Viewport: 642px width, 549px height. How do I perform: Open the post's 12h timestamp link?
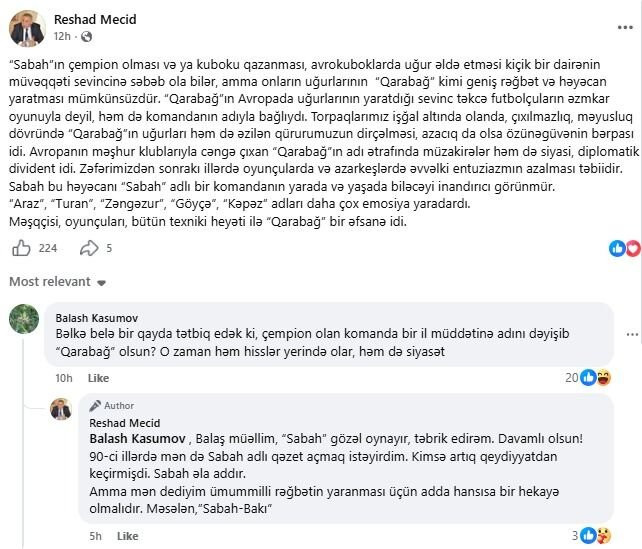62,37
